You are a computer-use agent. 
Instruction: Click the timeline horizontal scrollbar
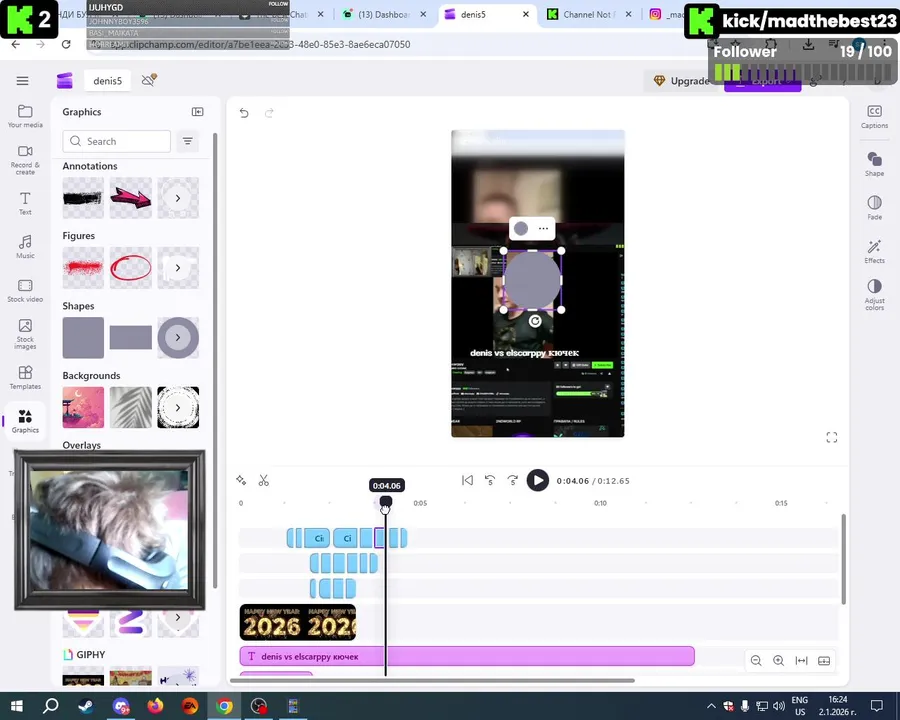tap(432, 681)
